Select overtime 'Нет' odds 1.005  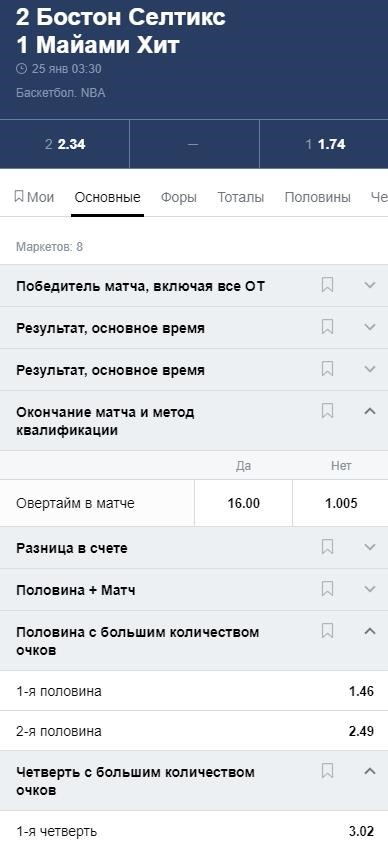[x=341, y=503]
